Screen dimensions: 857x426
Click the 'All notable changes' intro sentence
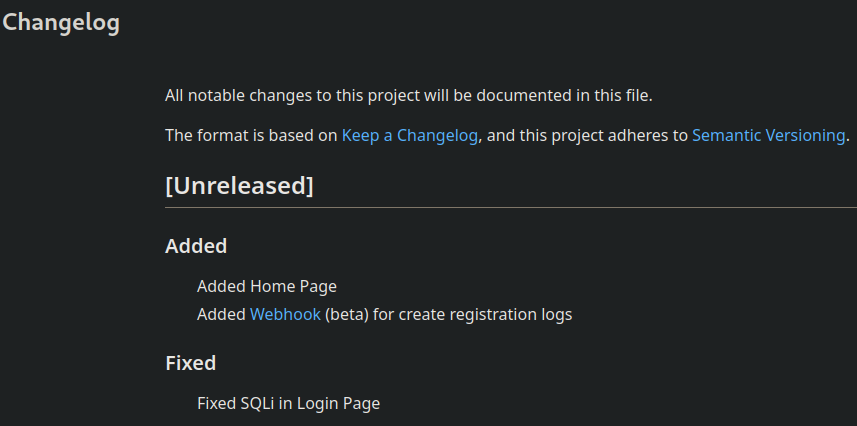[x=409, y=95]
